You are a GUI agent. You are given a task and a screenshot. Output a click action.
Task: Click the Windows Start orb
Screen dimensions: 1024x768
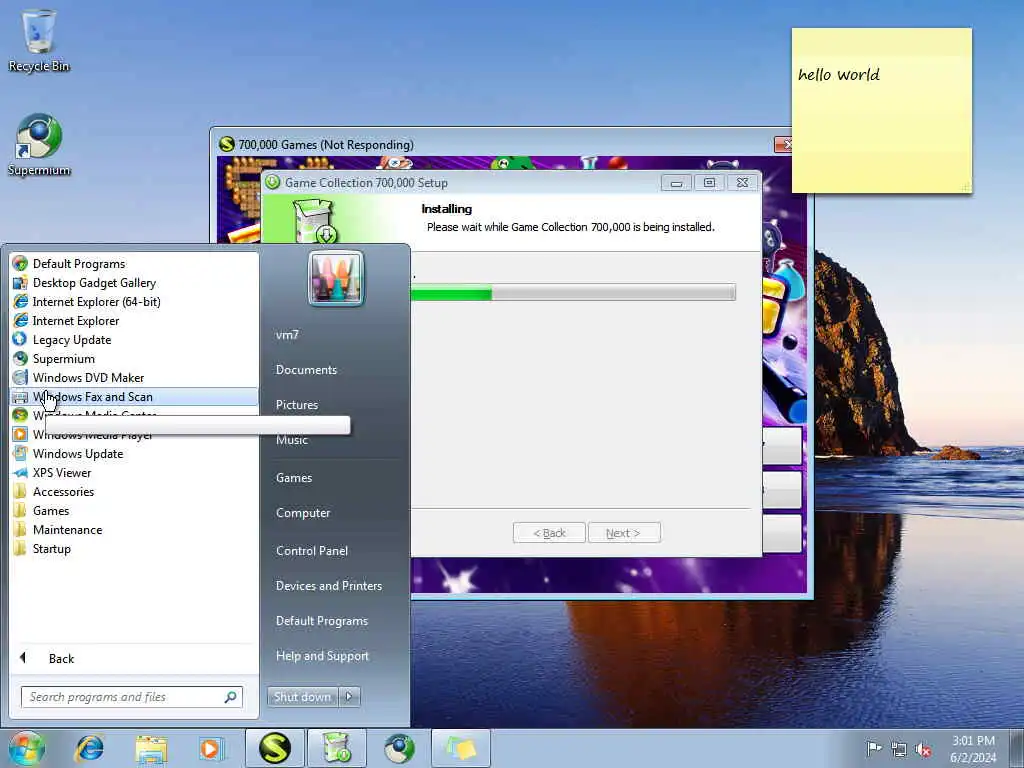[27, 748]
